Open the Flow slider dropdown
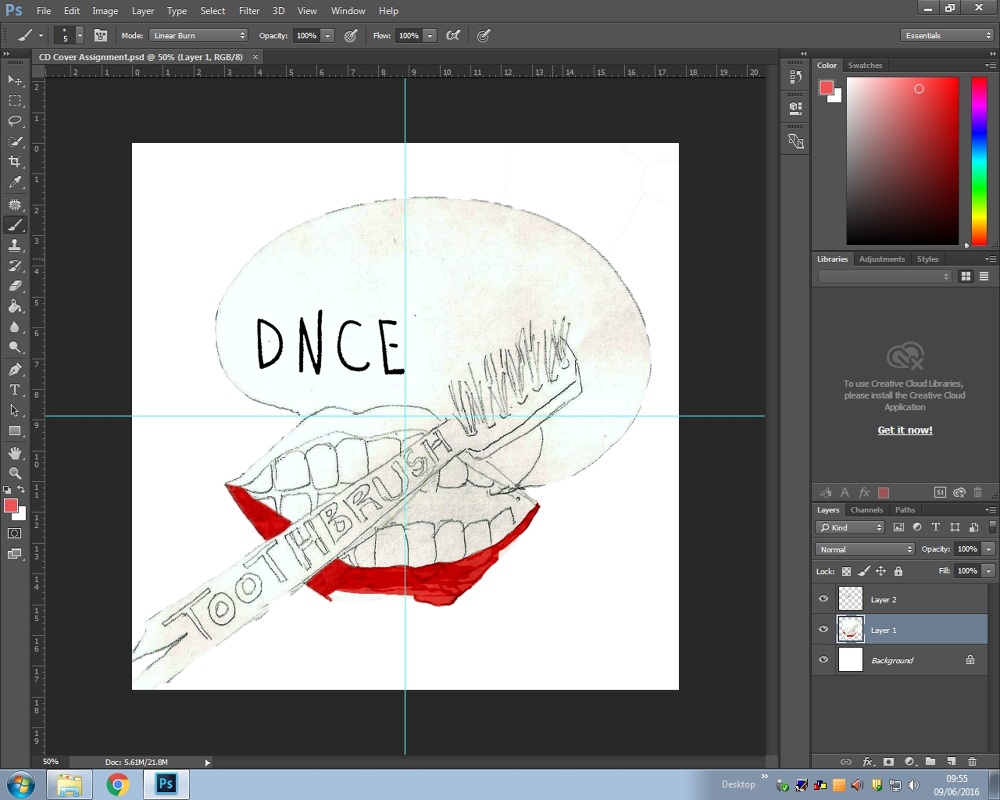Screen dimensions: 1000x800 pos(430,36)
